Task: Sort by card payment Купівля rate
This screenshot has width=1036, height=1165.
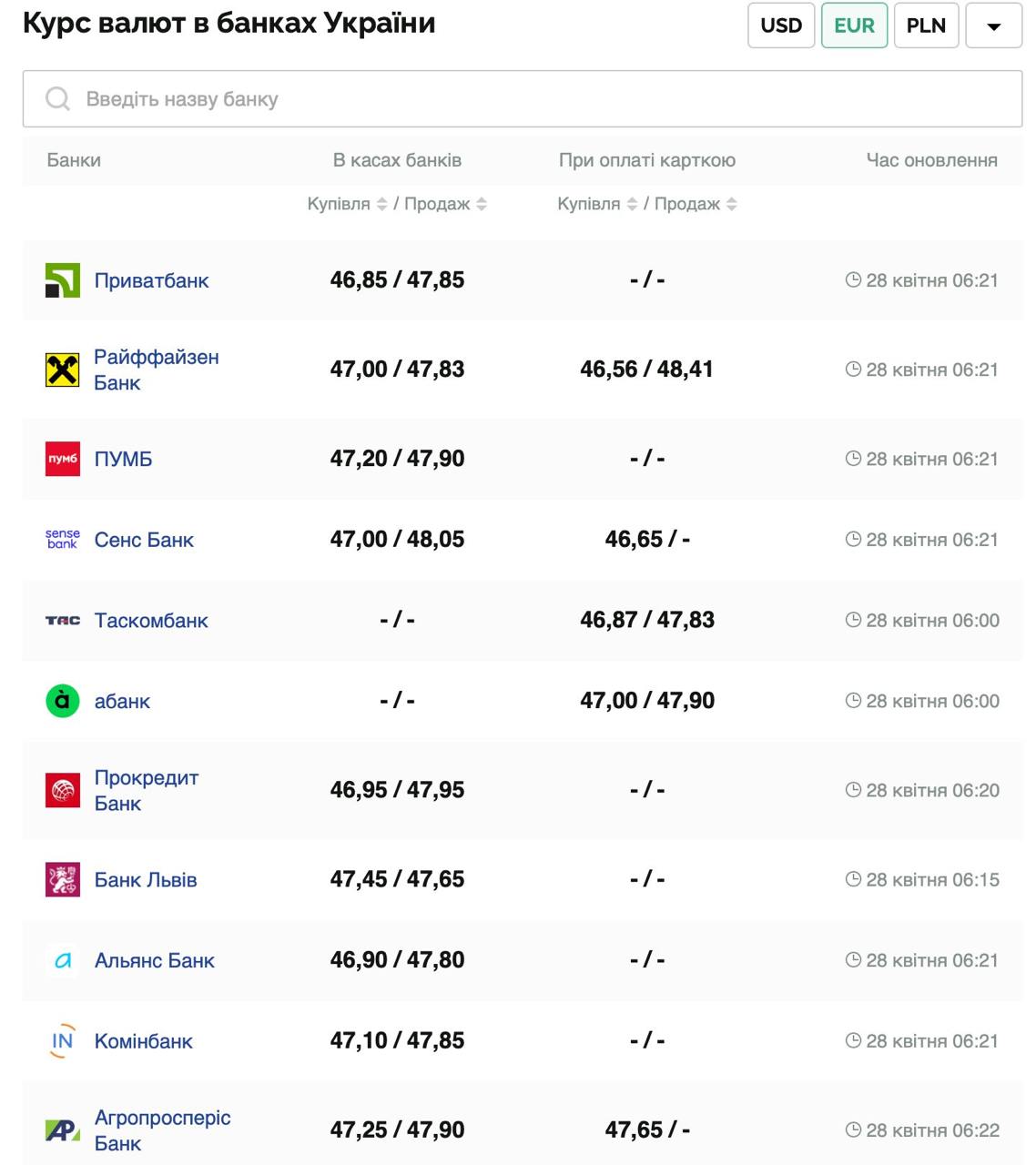Action: point(632,205)
